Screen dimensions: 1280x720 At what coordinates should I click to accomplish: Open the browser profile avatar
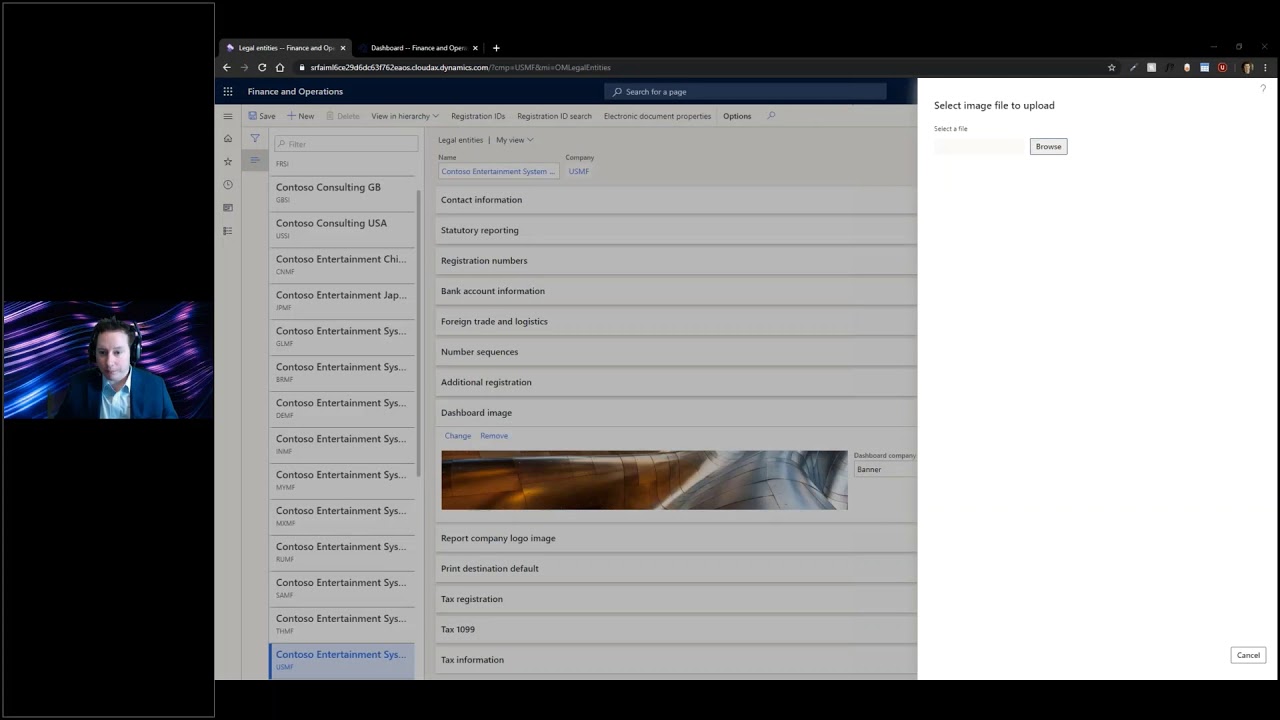click(1248, 67)
